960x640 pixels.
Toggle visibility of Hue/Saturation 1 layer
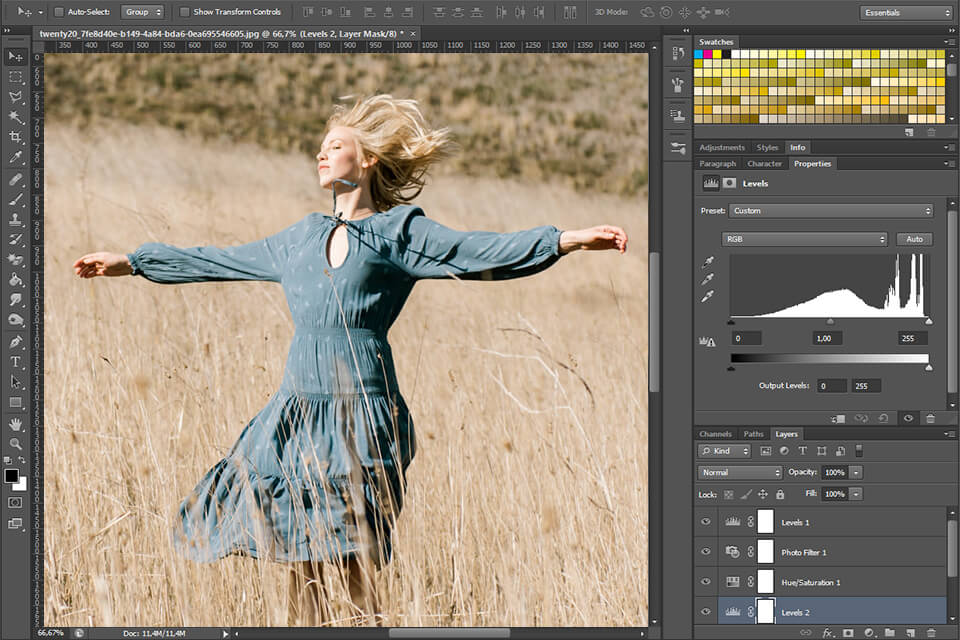point(706,581)
